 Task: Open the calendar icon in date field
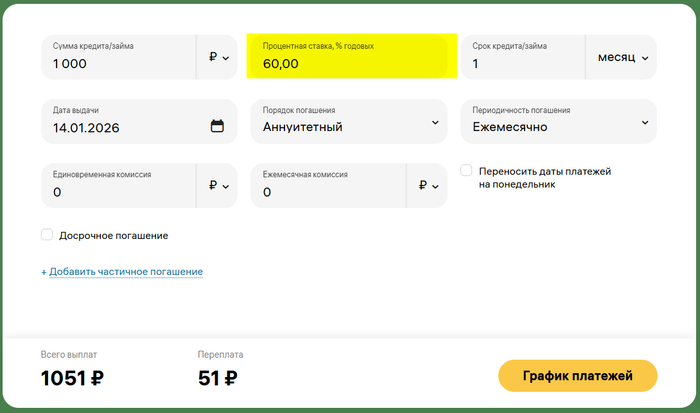[218, 126]
